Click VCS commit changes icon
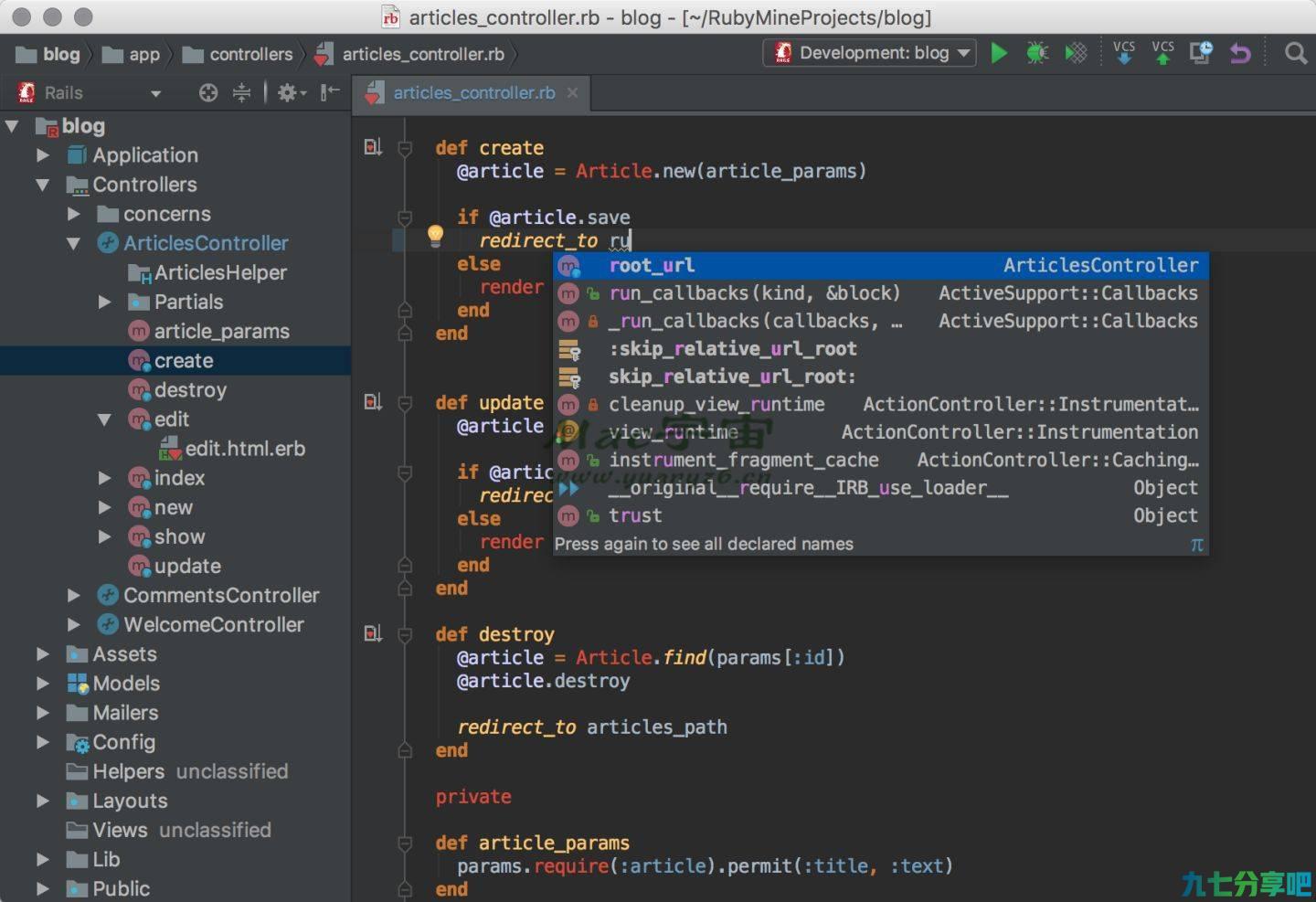Image resolution: width=1316 pixels, height=902 pixels. point(1162,52)
